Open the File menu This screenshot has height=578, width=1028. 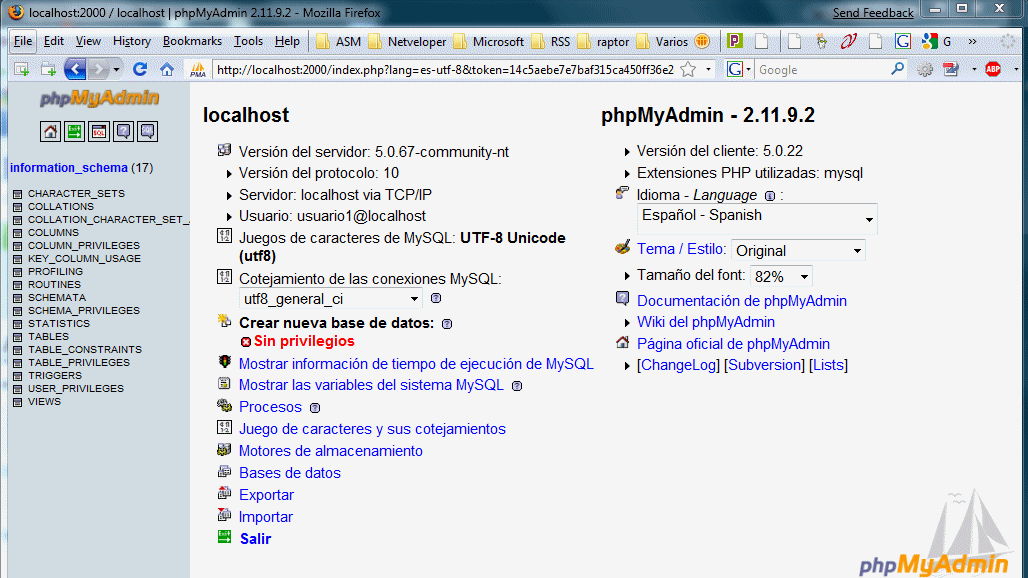click(x=23, y=41)
